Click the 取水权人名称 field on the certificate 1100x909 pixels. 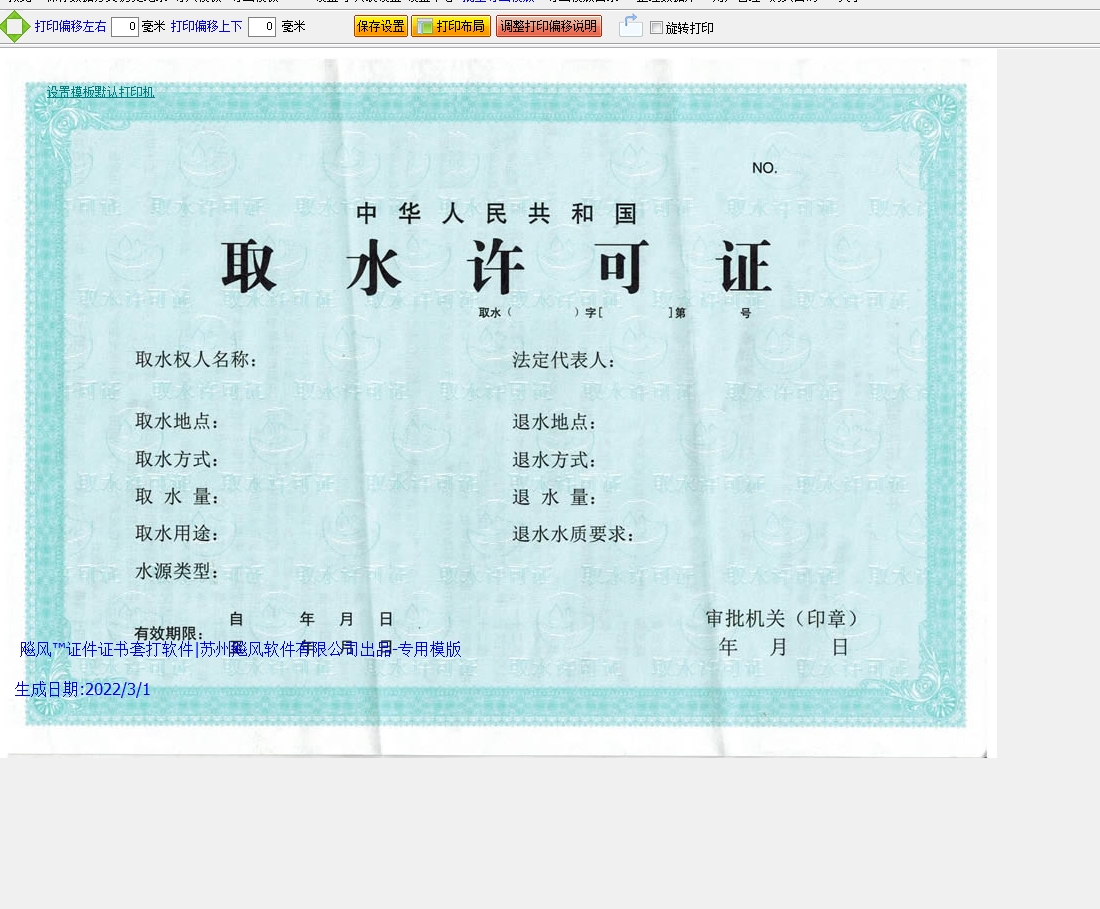click(x=197, y=360)
